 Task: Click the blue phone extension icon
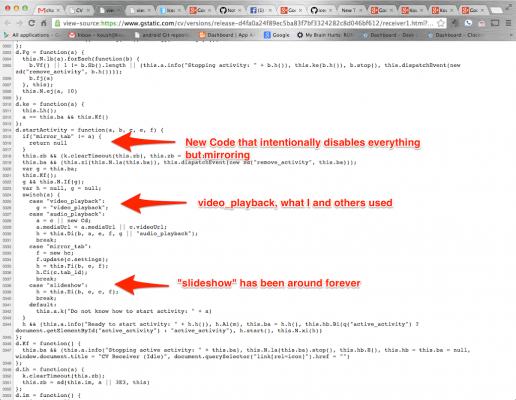tap(469, 23)
